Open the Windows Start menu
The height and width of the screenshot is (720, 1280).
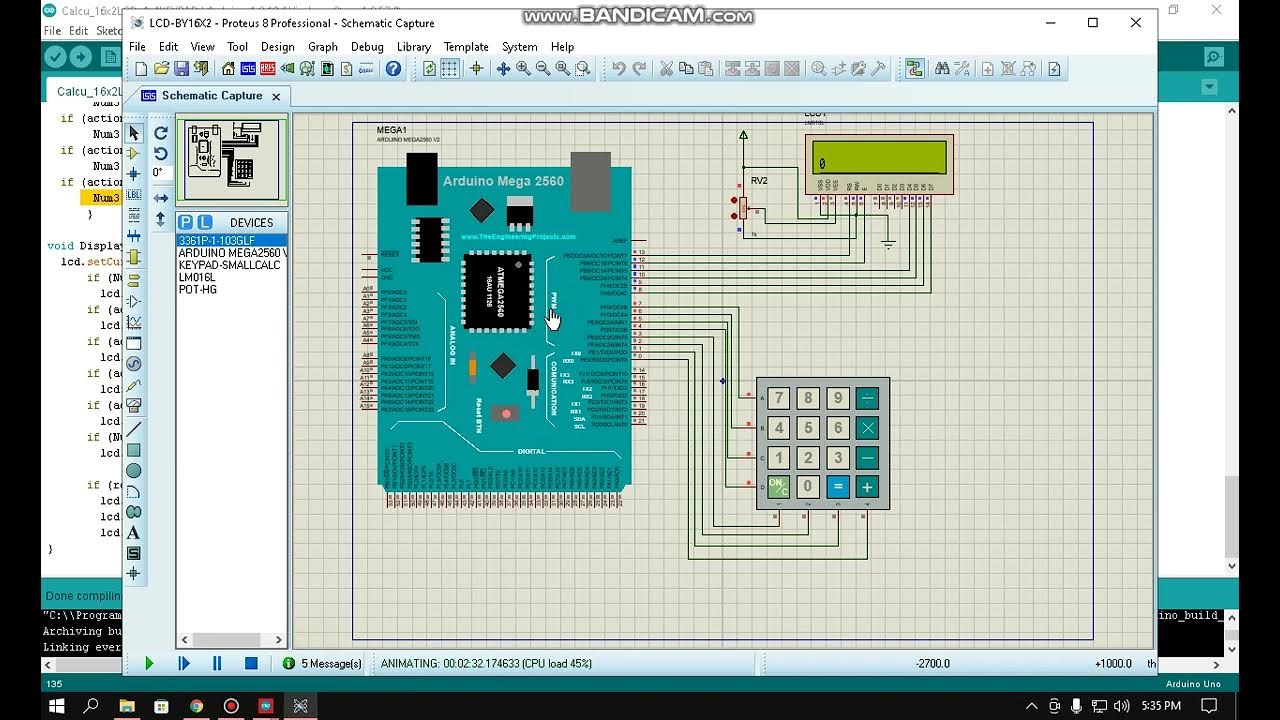pos(57,706)
